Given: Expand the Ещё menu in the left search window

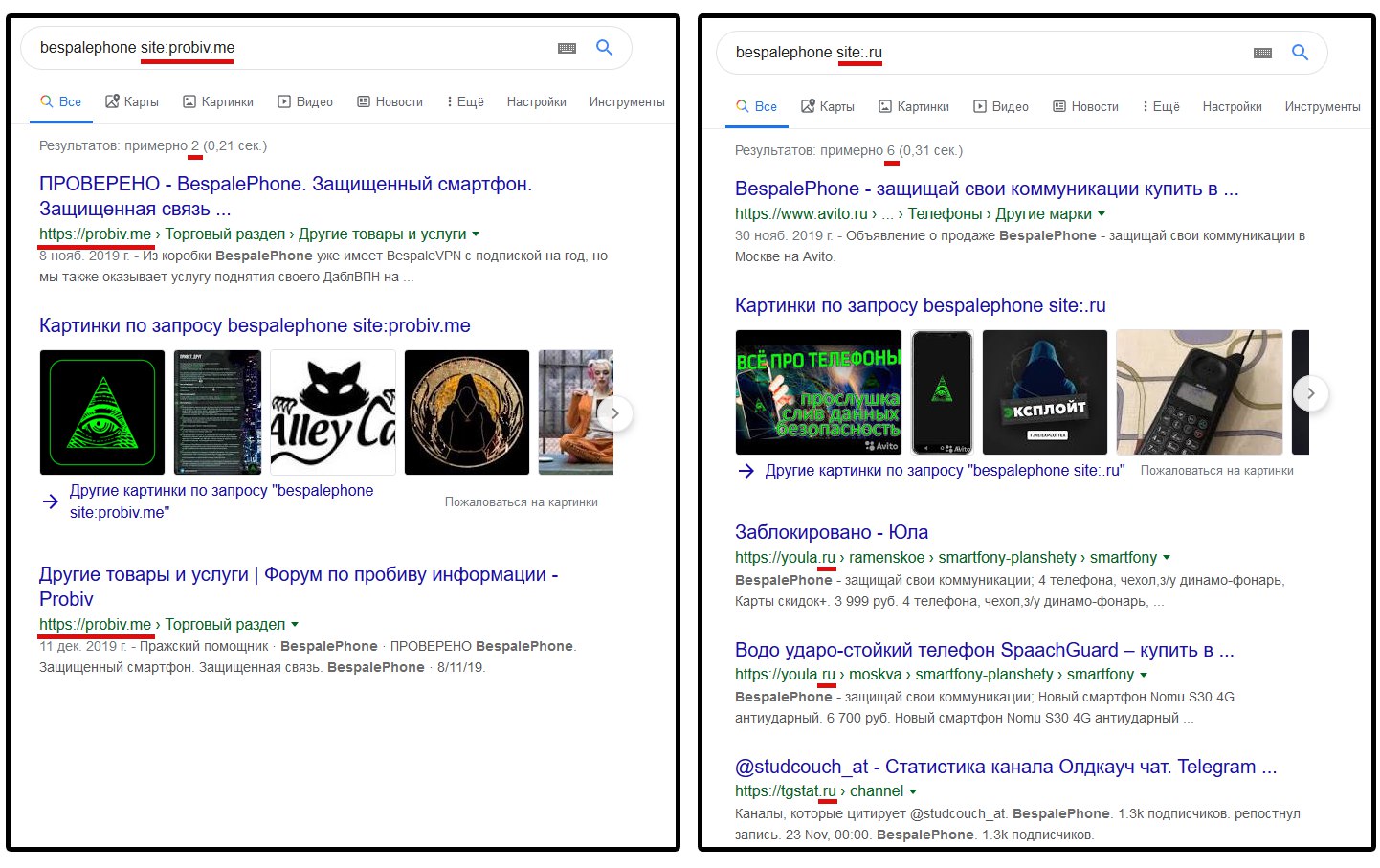Looking at the screenshot, I should click(465, 101).
